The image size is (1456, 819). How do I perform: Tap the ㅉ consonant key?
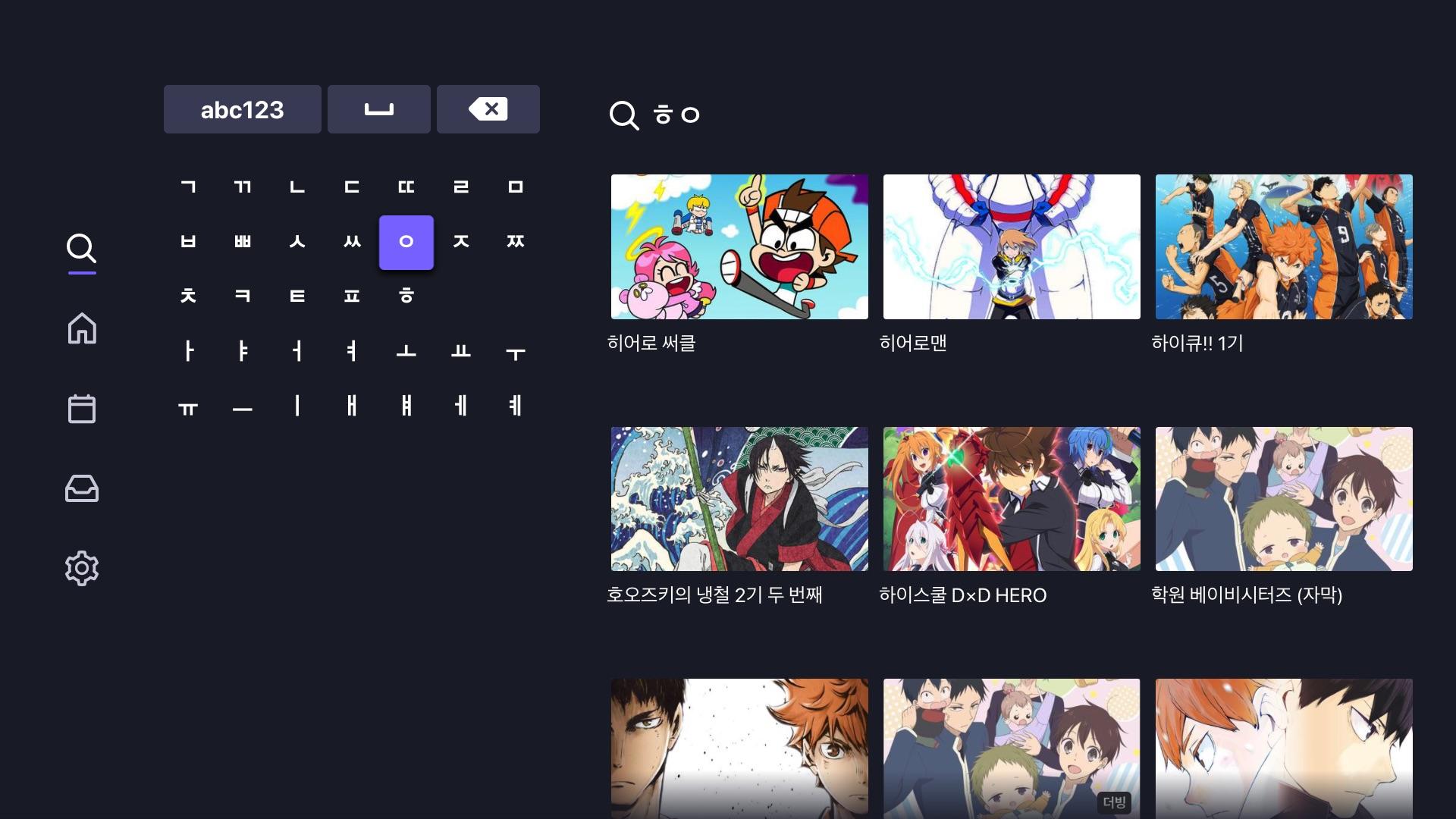tap(516, 242)
